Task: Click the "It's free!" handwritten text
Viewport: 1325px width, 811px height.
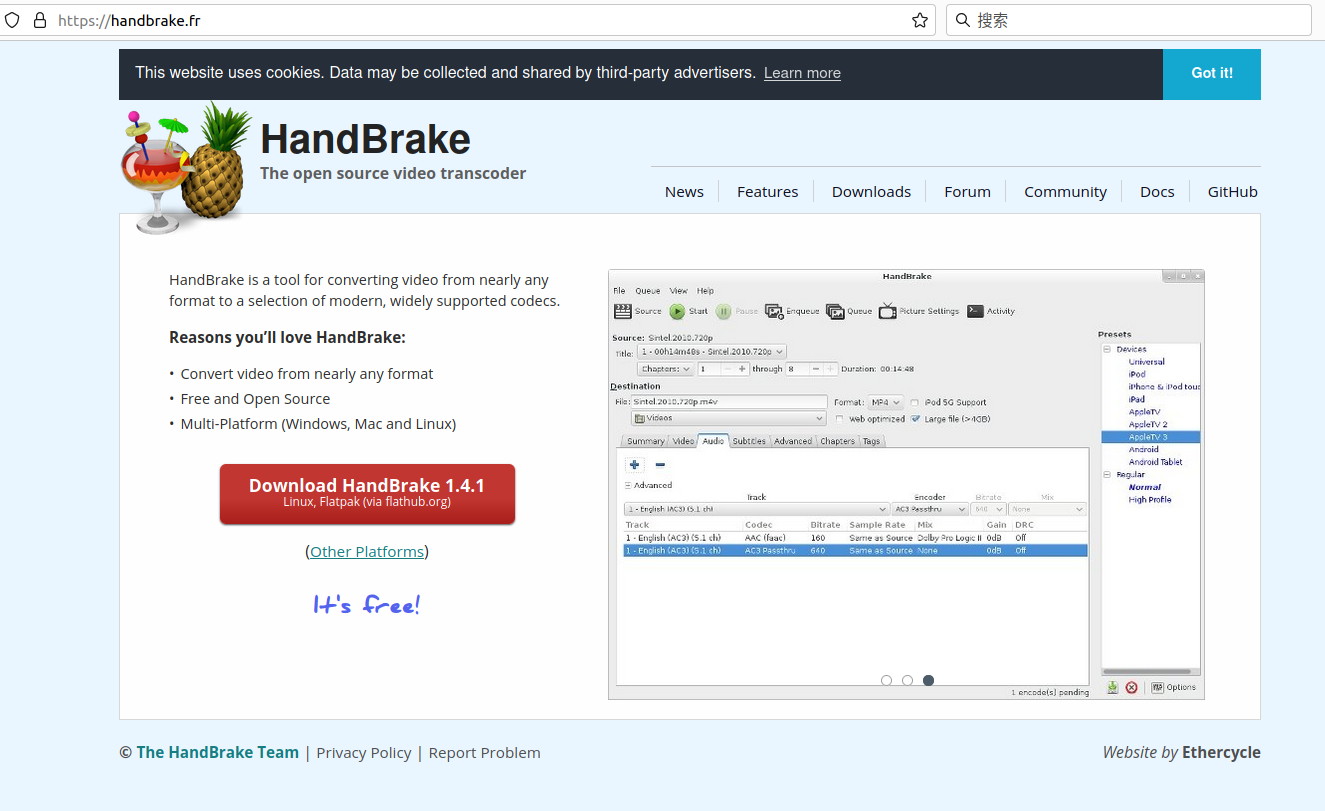Action: (367, 605)
